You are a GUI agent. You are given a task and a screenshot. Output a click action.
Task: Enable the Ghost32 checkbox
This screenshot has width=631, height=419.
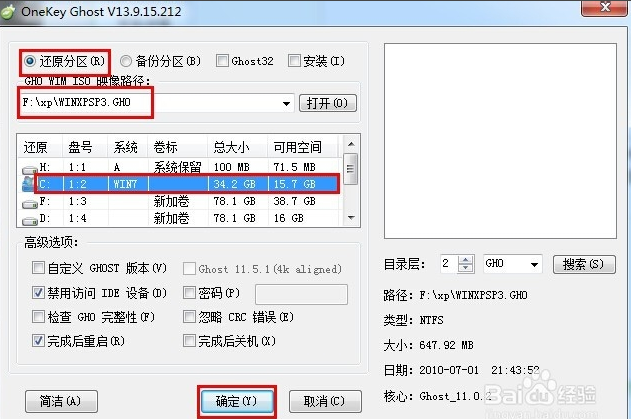click(x=222, y=61)
